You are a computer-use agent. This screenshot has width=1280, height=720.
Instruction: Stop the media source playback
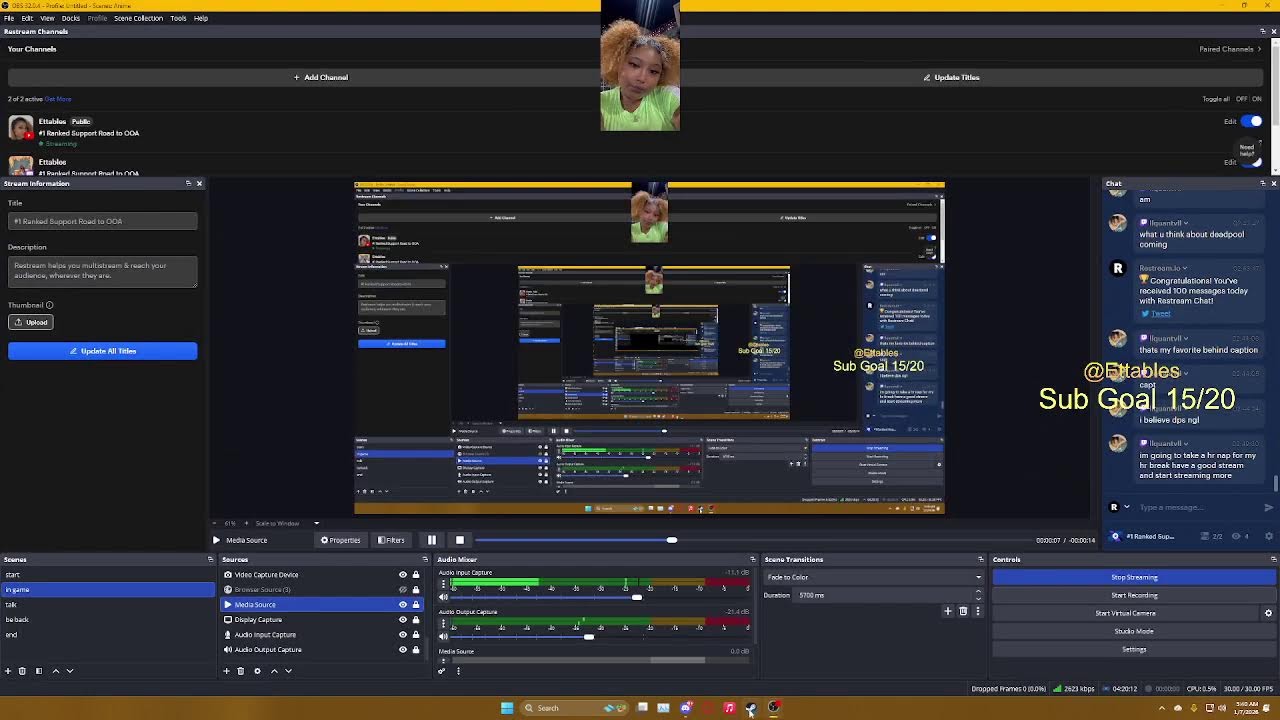click(460, 540)
